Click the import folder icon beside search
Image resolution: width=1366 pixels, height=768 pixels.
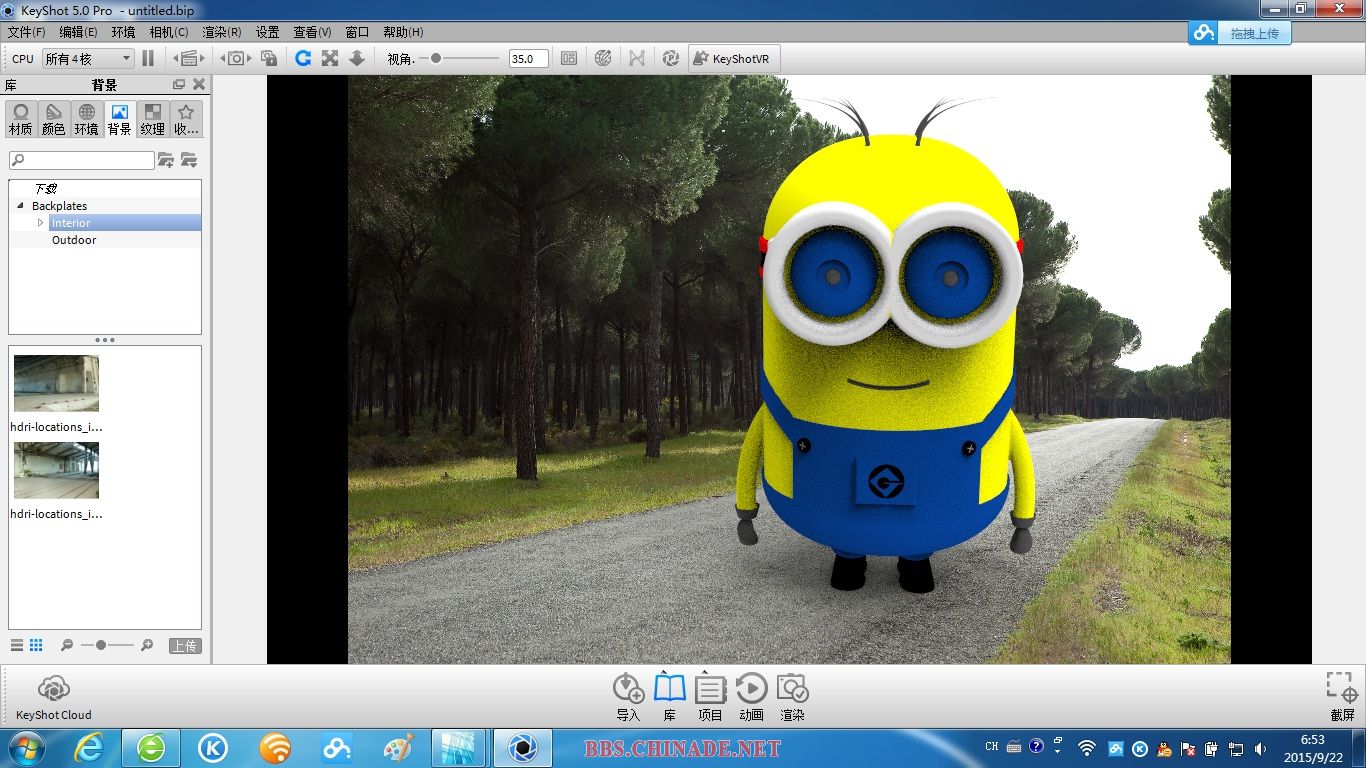[x=189, y=160]
